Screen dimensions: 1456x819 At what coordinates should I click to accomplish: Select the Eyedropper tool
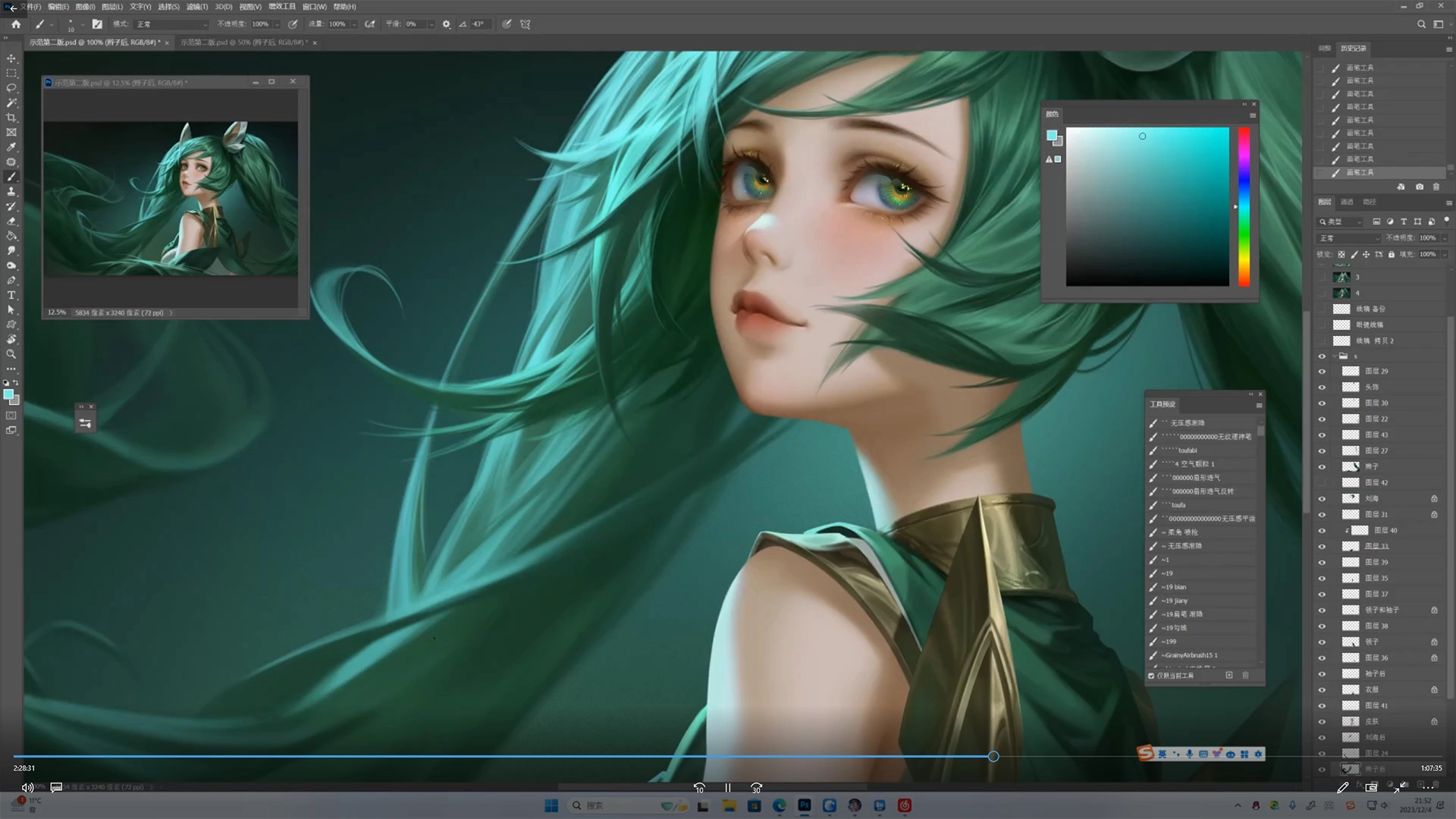click(11, 147)
